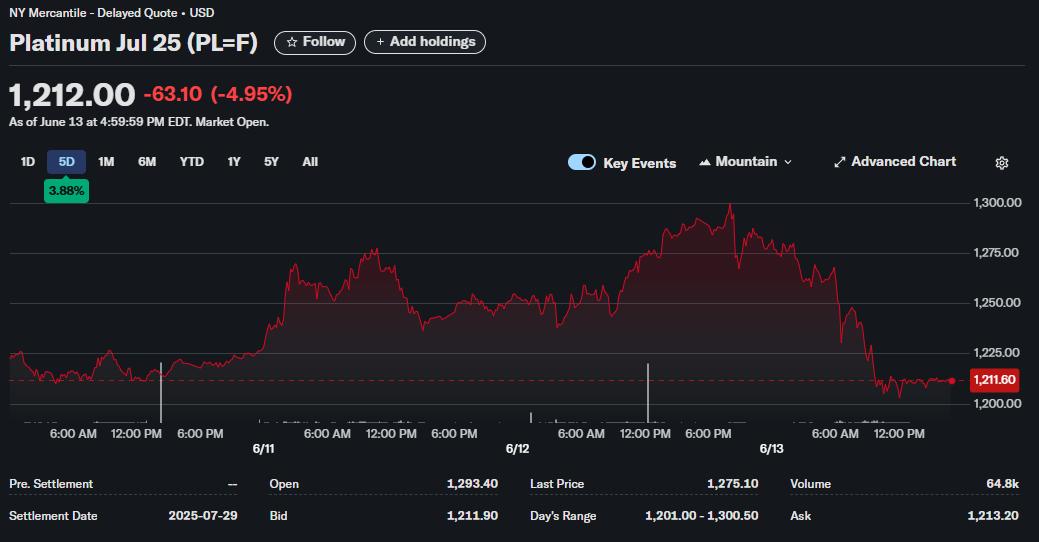The width and height of the screenshot is (1039, 542).
Task: Click the 1,200.00 y-axis label
Action: [x=997, y=403]
